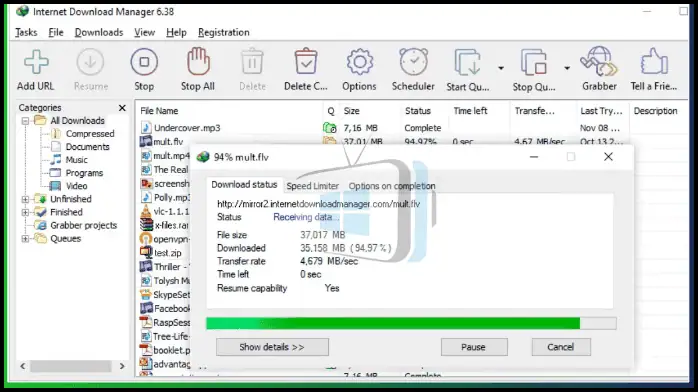
Task: Click the Stop Queue icon
Action: tap(533, 62)
